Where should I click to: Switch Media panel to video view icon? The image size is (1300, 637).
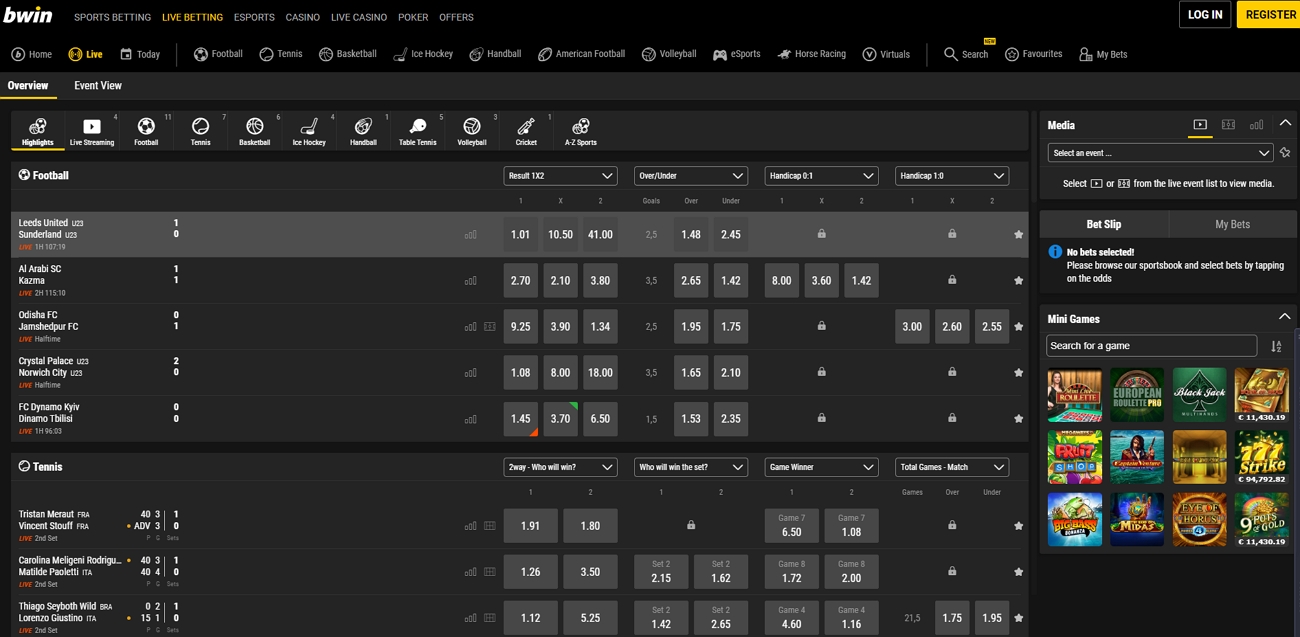[x=1200, y=125]
